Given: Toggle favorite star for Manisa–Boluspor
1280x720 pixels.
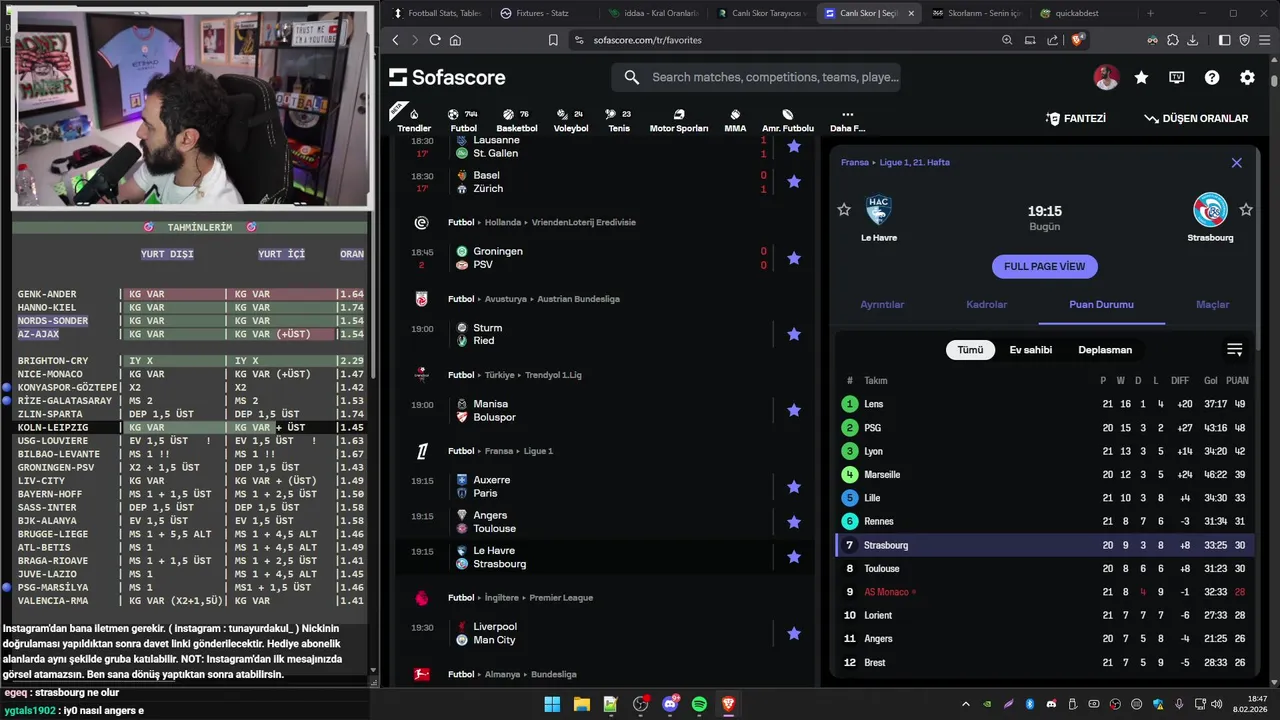Looking at the screenshot, I should click(794, 410).
